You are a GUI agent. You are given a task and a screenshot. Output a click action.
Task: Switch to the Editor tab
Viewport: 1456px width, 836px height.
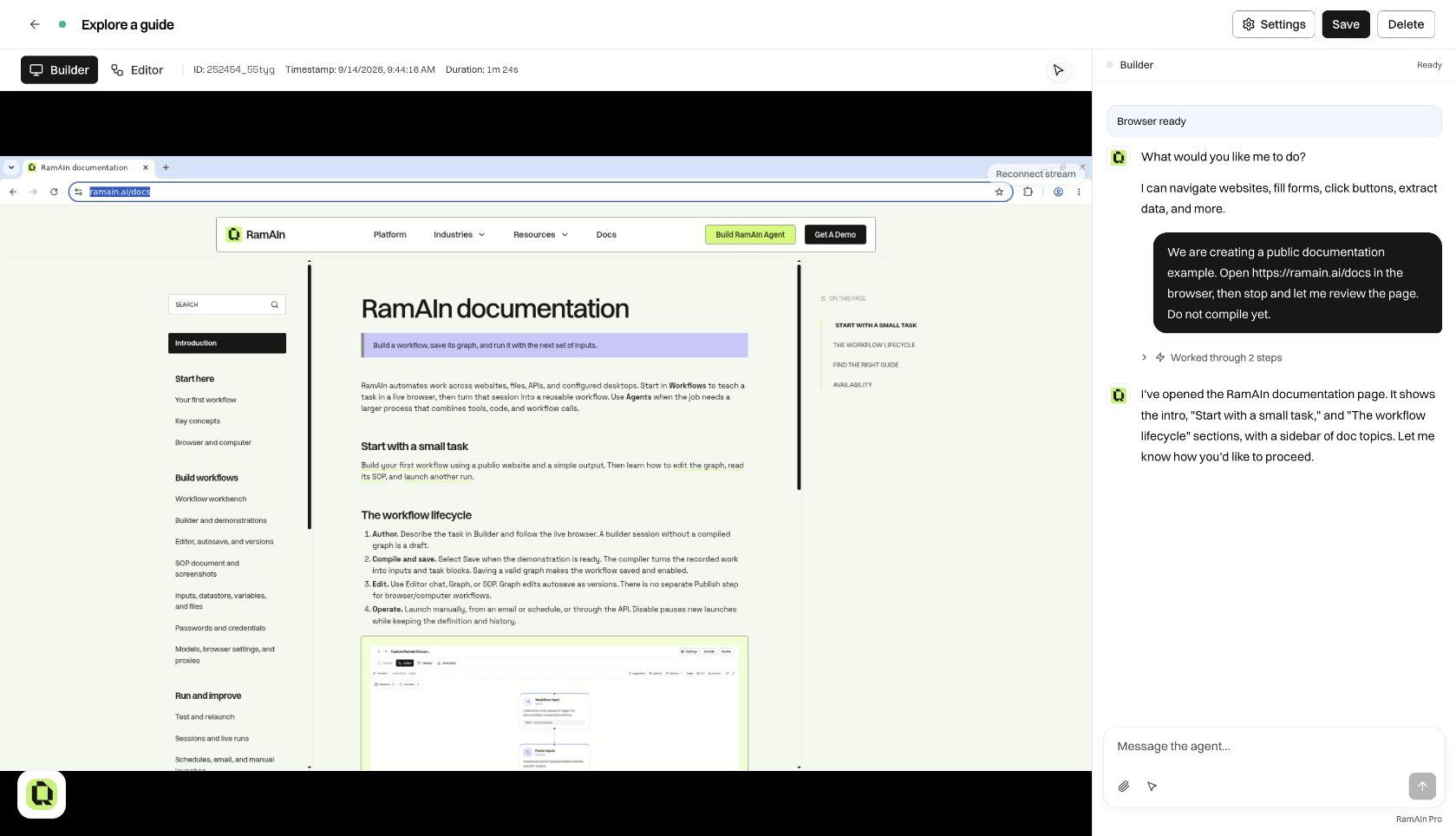pyautogui.click(x=137, y=70)
